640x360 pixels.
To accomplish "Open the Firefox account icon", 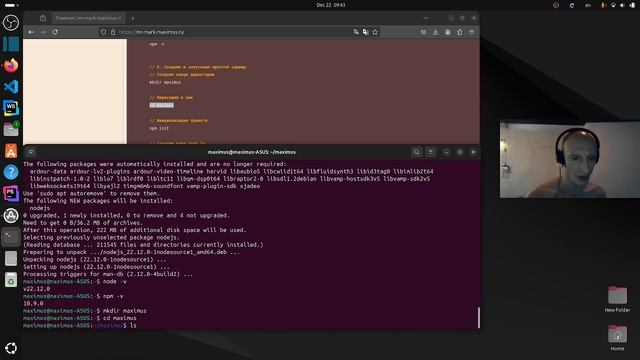I will 448,32.
